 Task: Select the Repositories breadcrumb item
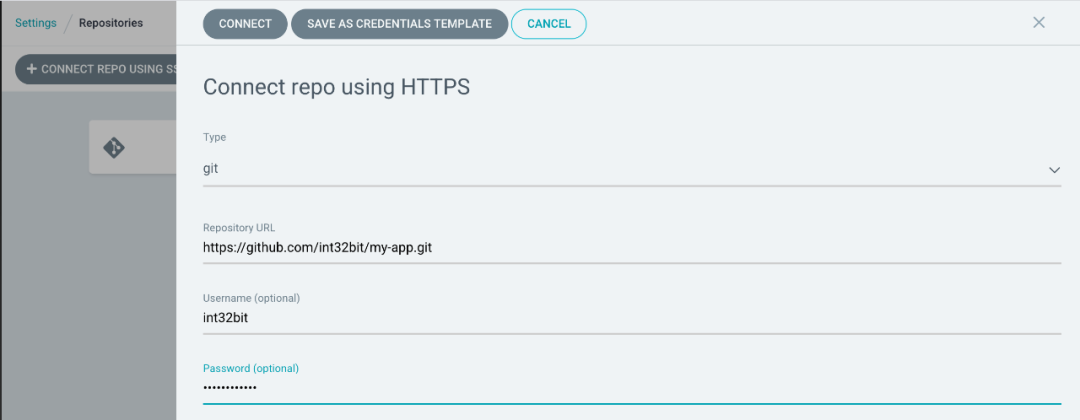[110, 22]
